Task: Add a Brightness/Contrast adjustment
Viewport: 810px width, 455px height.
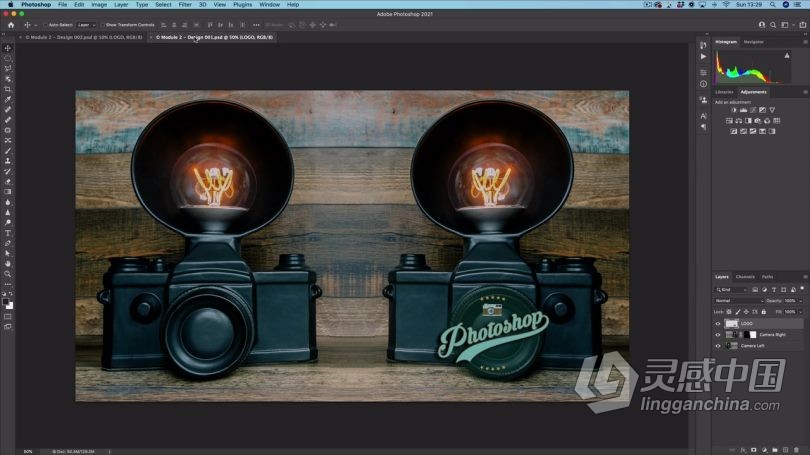Action: point(734,110)
